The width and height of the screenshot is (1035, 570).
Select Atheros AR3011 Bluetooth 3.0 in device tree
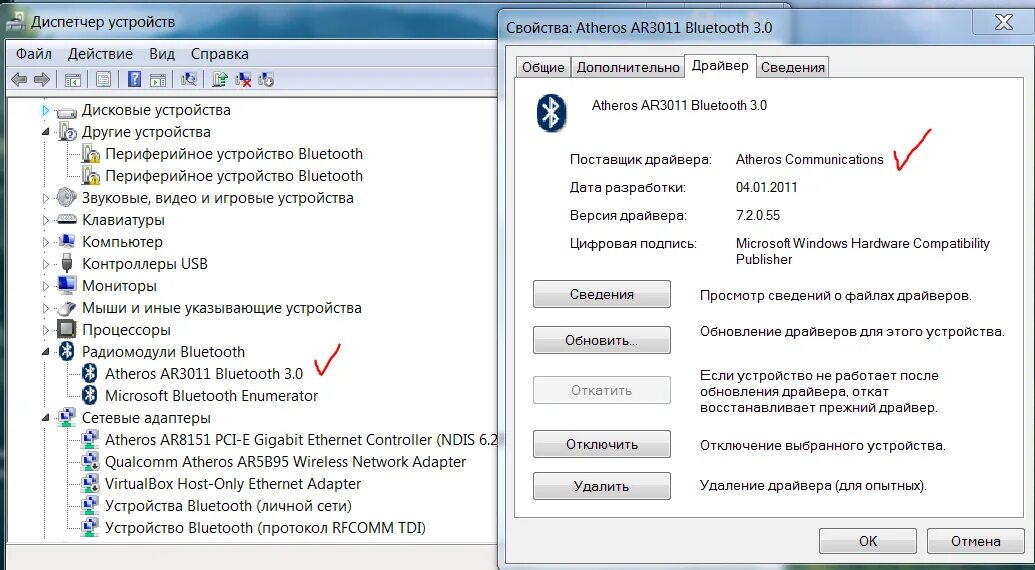[x=204, y=373]
